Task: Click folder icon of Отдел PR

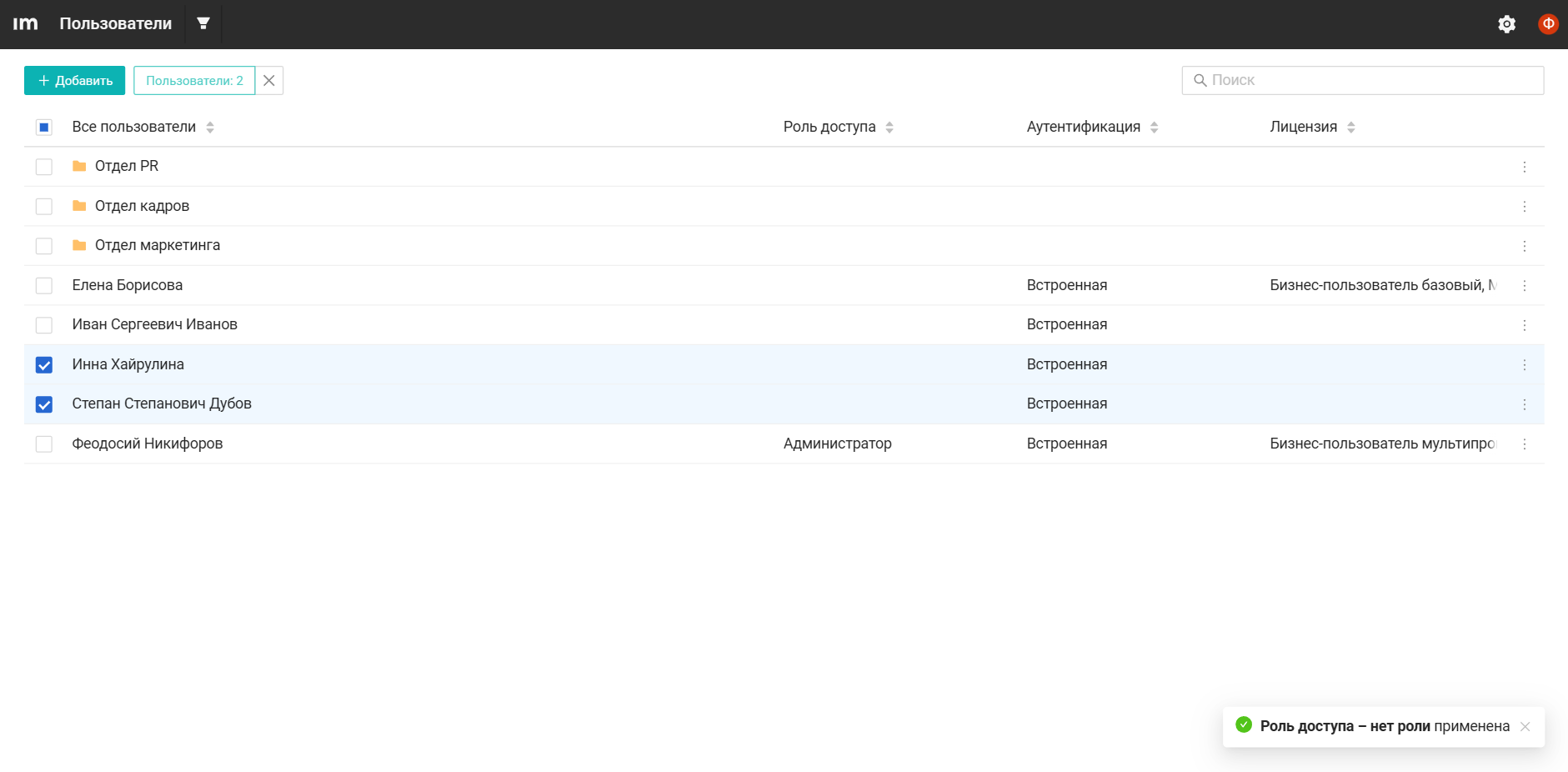Action: click(79, 166)
